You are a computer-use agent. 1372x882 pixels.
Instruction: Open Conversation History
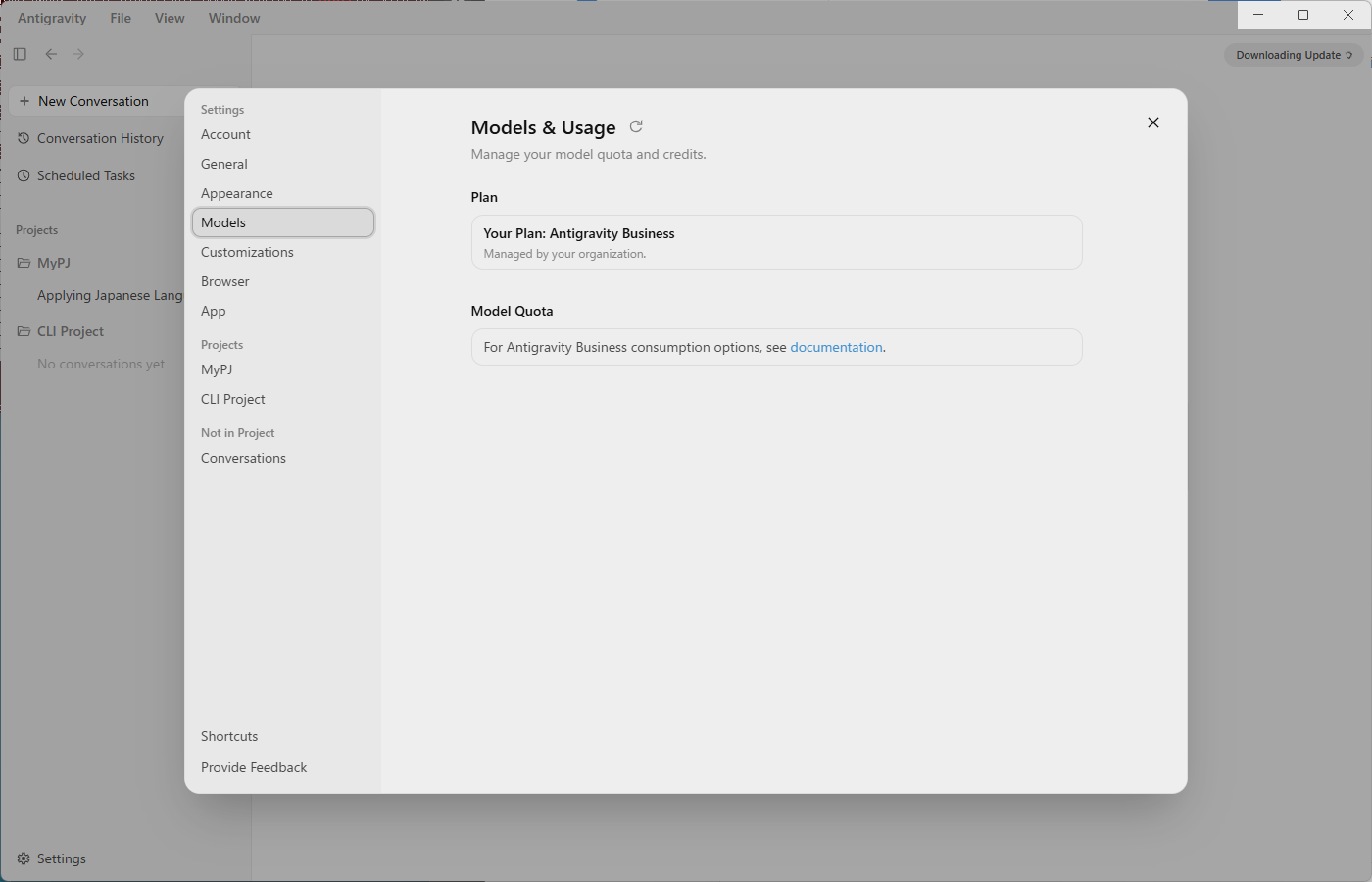tap(98, 138)
